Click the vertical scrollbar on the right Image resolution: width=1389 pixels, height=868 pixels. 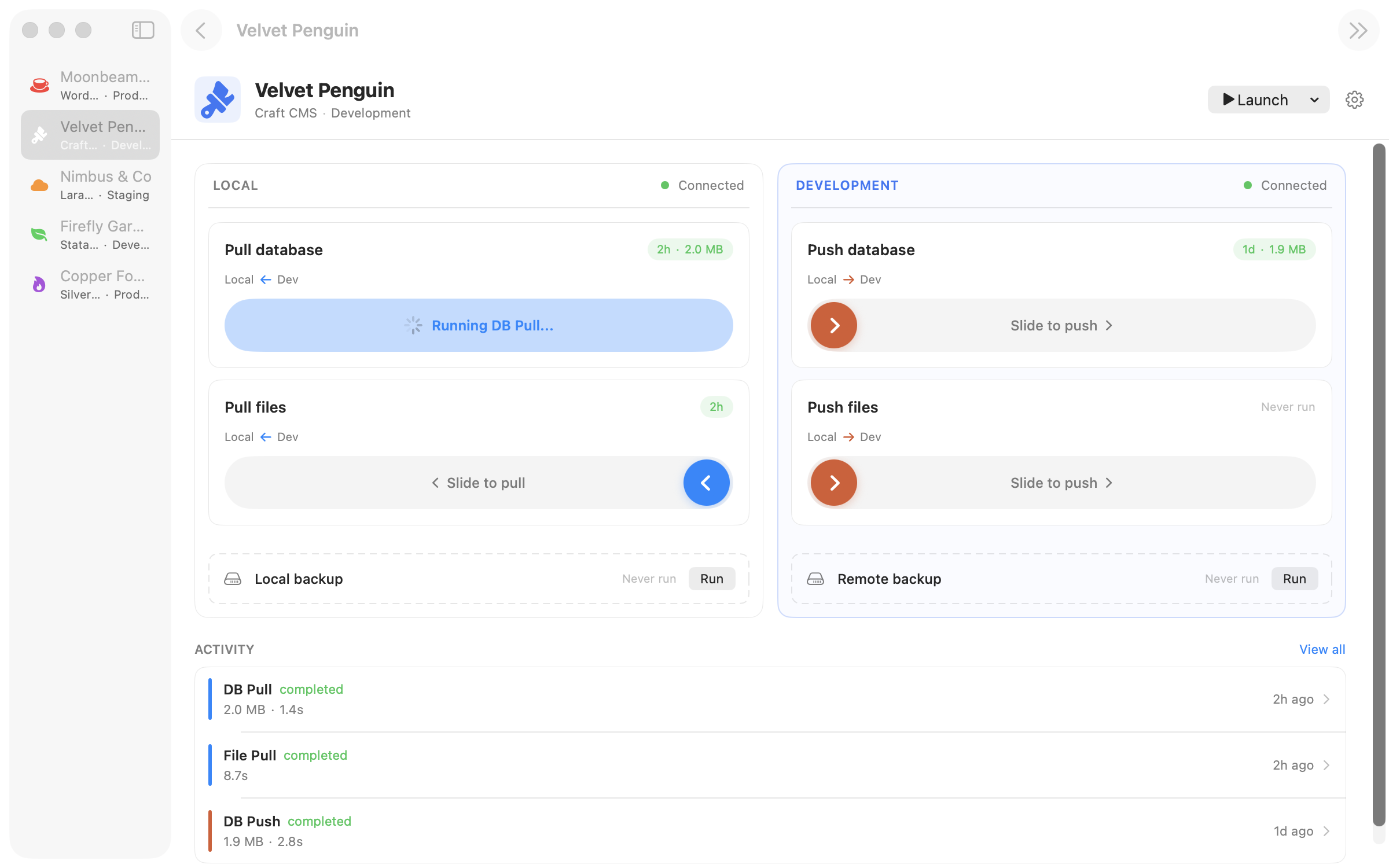[1379, 485]
